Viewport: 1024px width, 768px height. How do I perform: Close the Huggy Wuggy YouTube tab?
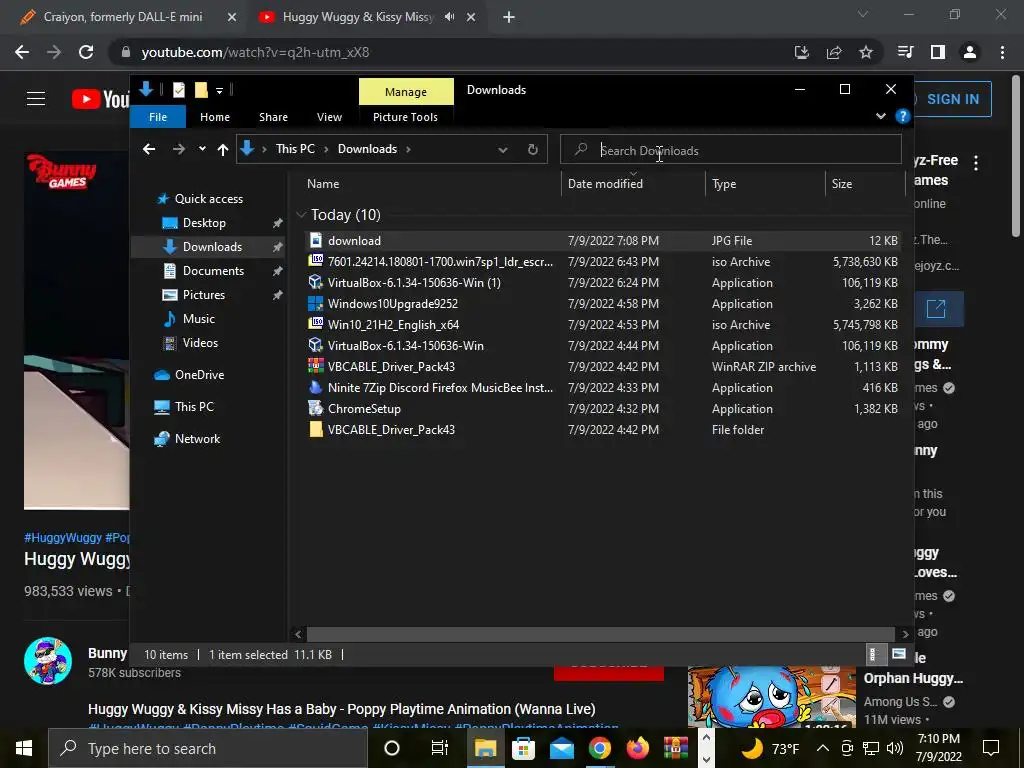click(x=471, y=18)
